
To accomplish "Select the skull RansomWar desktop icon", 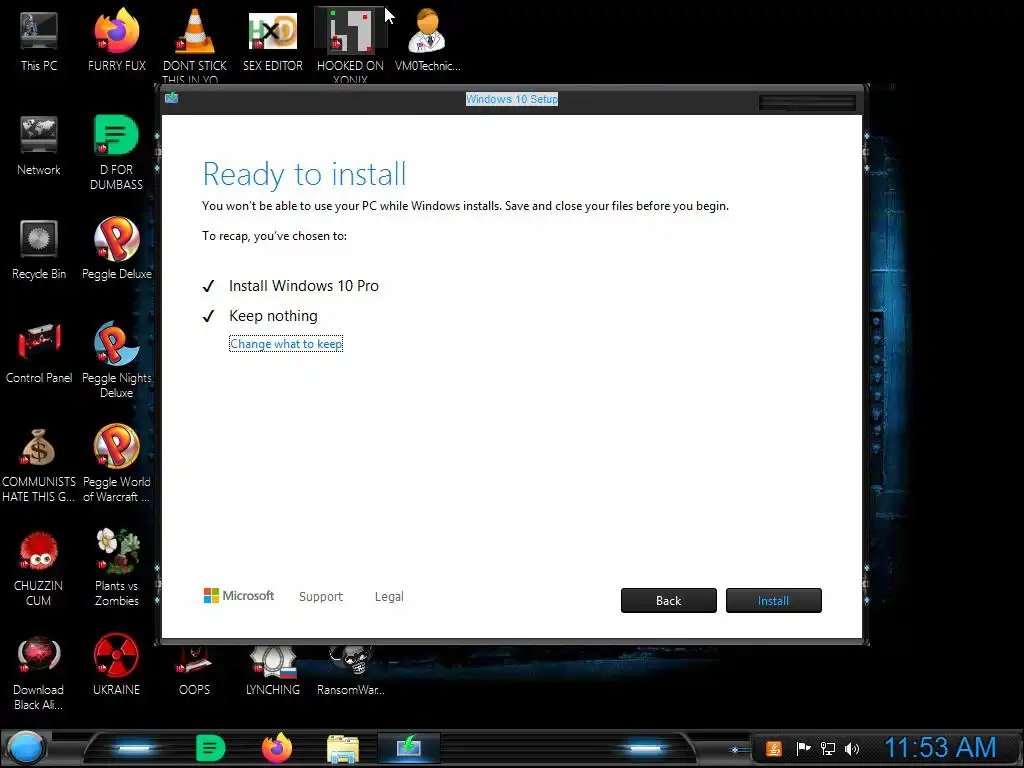I will point(351,671).
